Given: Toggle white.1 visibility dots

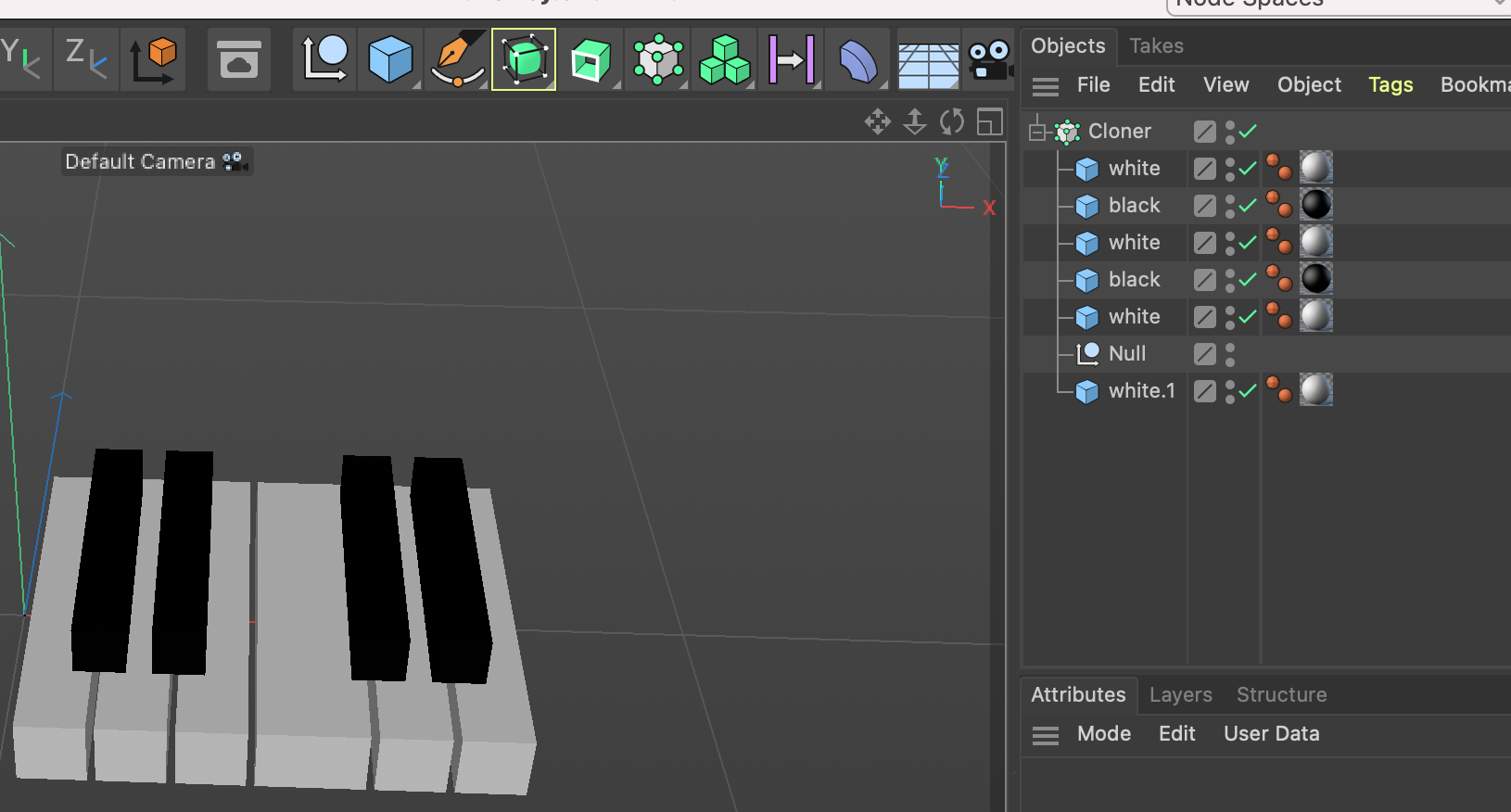Looking at the screenshot, I should (x=1230, y=391).
